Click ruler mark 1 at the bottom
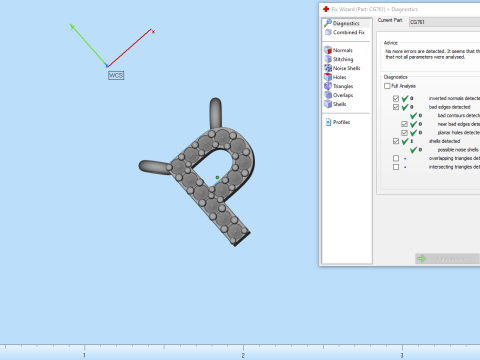 pyautogui.click(x=84, y=356)
